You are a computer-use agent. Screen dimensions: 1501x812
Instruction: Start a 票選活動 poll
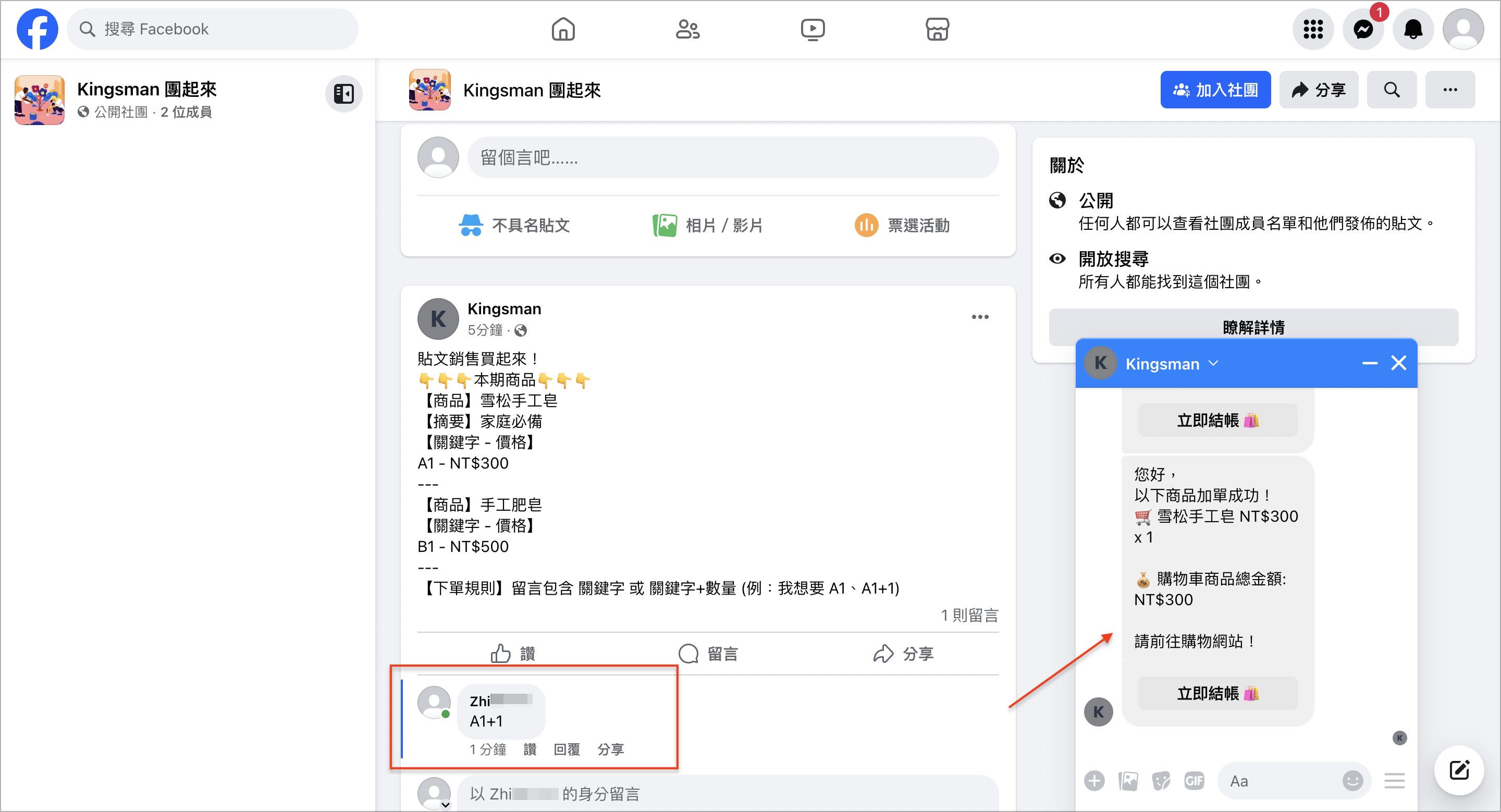pyautogui.click(x=902, y=225)
